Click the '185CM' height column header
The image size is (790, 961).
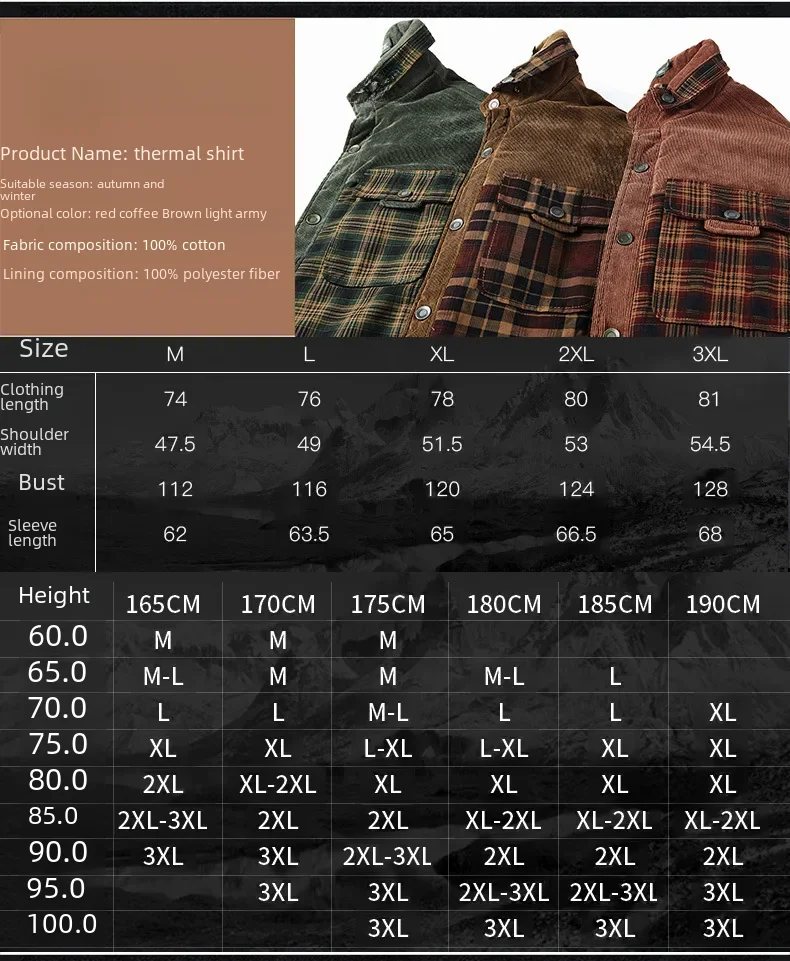(615, 604)
